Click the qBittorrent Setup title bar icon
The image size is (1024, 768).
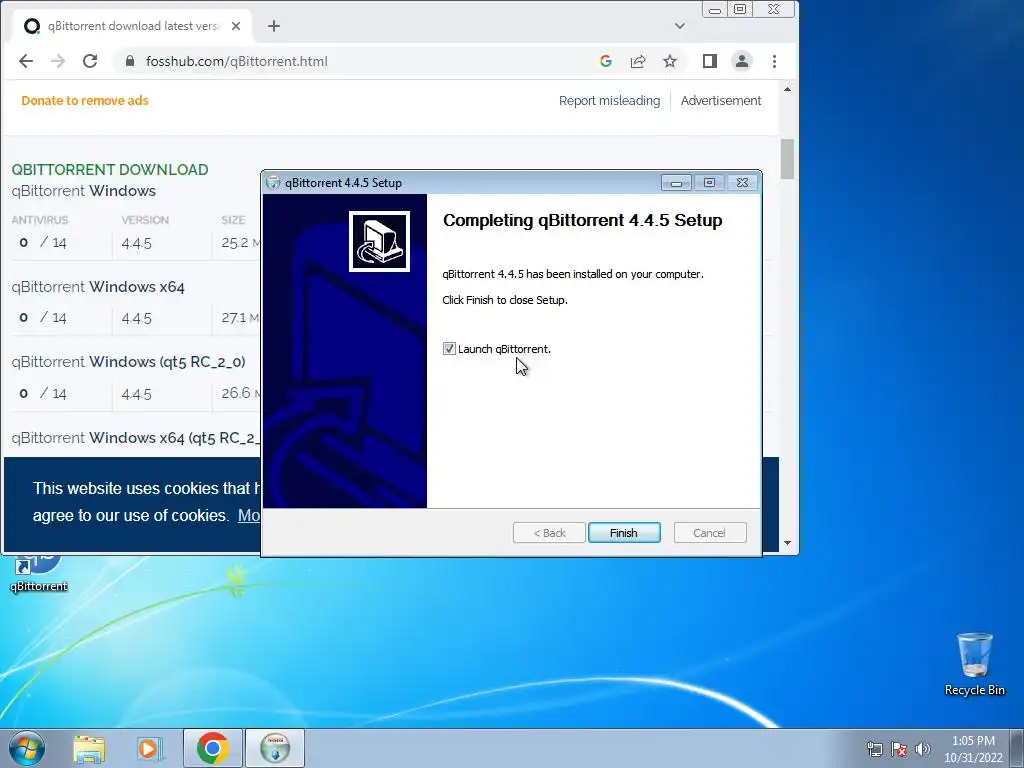[x=274, y=183]
